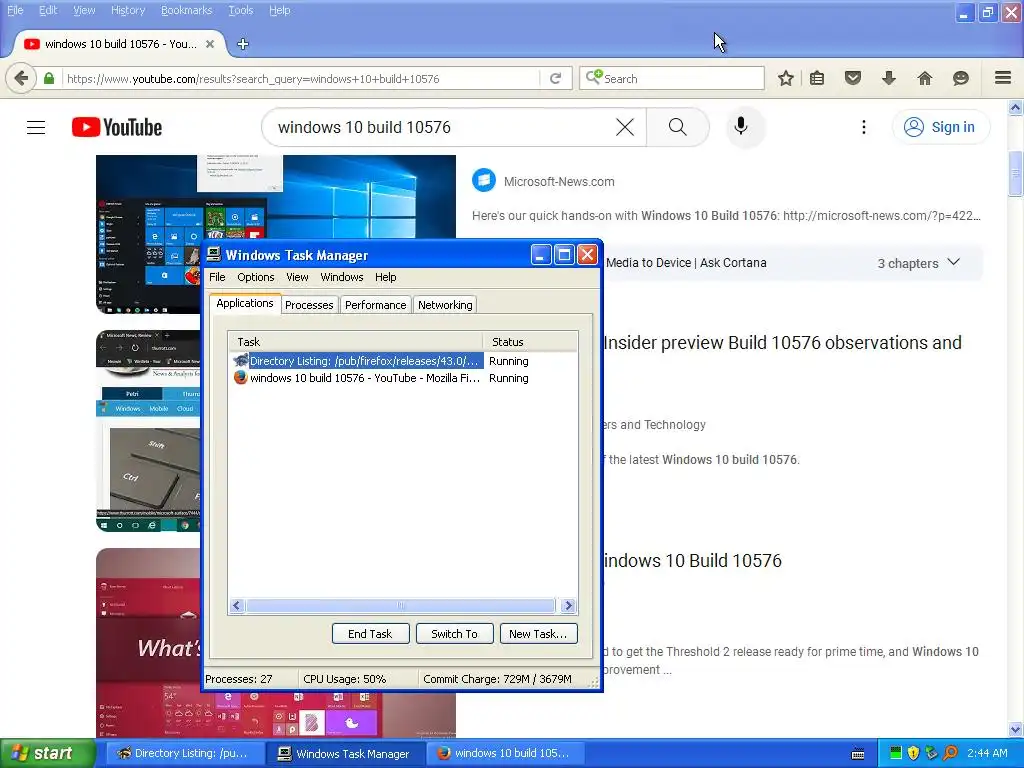Screen dimensions: 1024x768
Task: Open the bookmarks list icon
Action: point(817,78)
